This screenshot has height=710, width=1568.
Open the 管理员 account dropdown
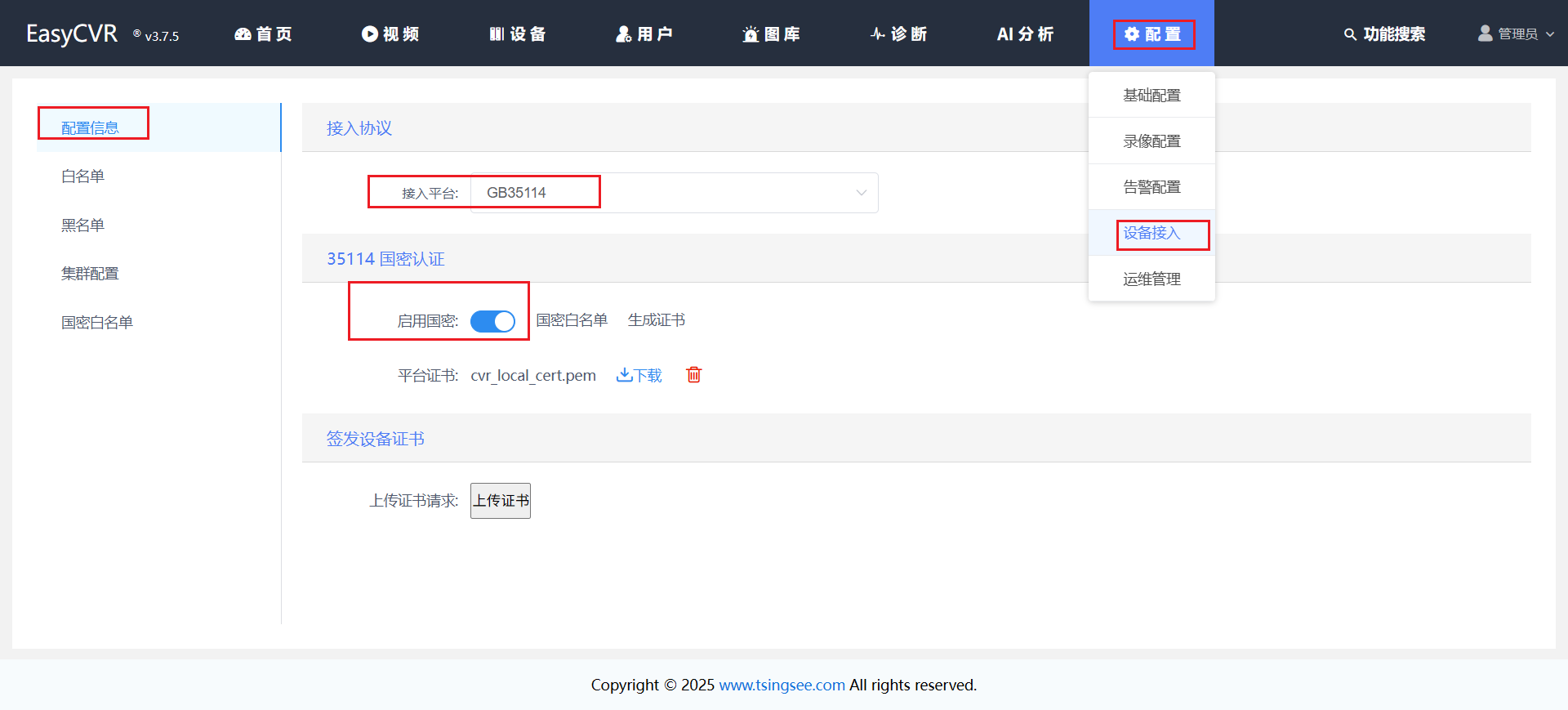(x=1517, y=33)
